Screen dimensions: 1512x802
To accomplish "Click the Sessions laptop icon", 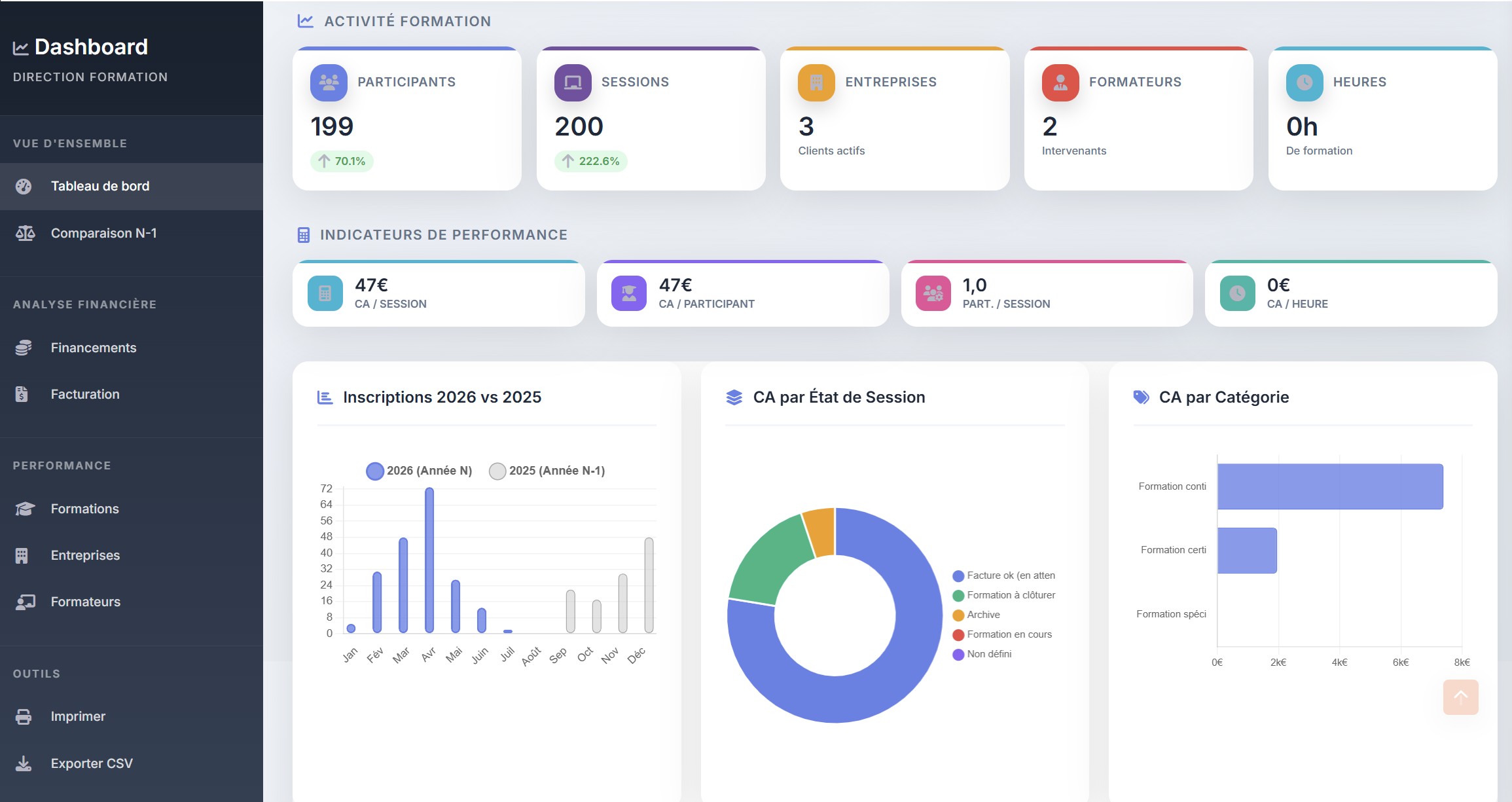I will coord(571,82).
